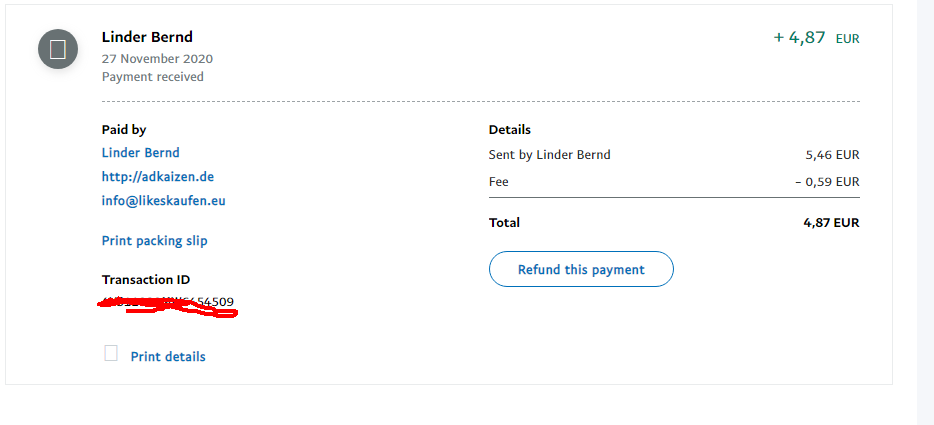Click the Transaction ID label
934x425 pixels.
click(x=146, y=280)
